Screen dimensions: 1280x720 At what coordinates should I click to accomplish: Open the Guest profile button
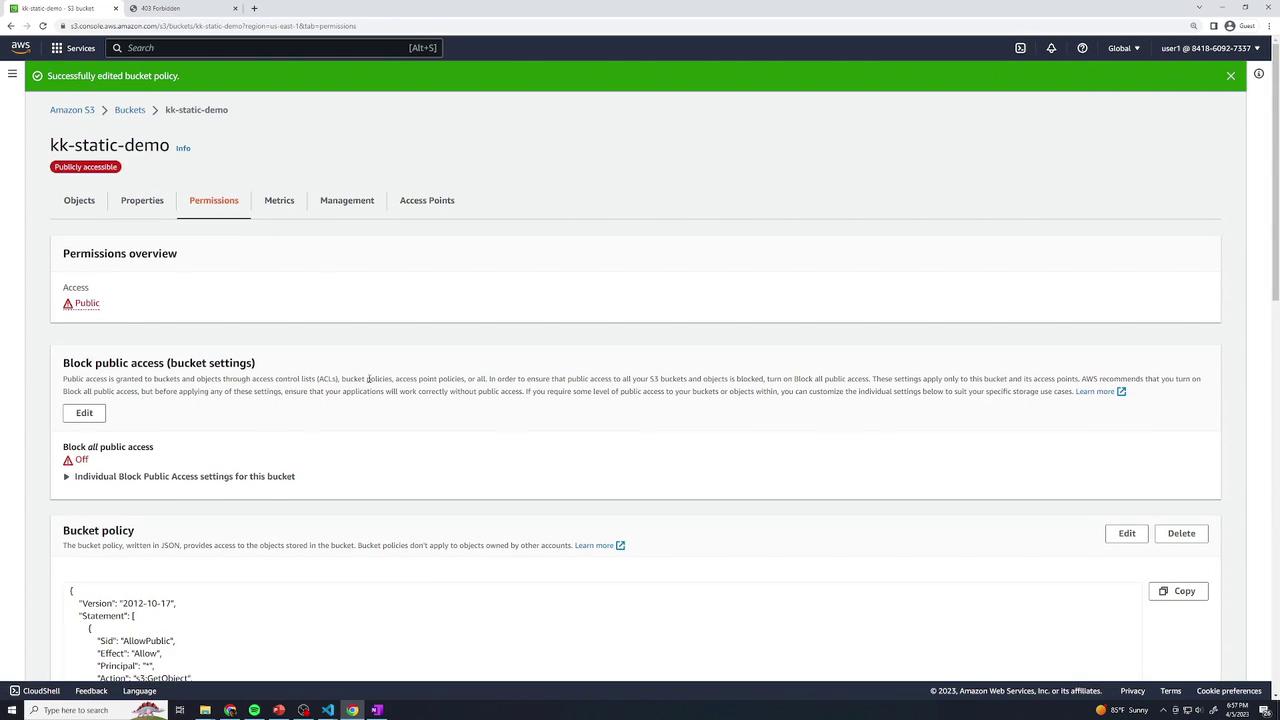click(x=1240, y=26)
